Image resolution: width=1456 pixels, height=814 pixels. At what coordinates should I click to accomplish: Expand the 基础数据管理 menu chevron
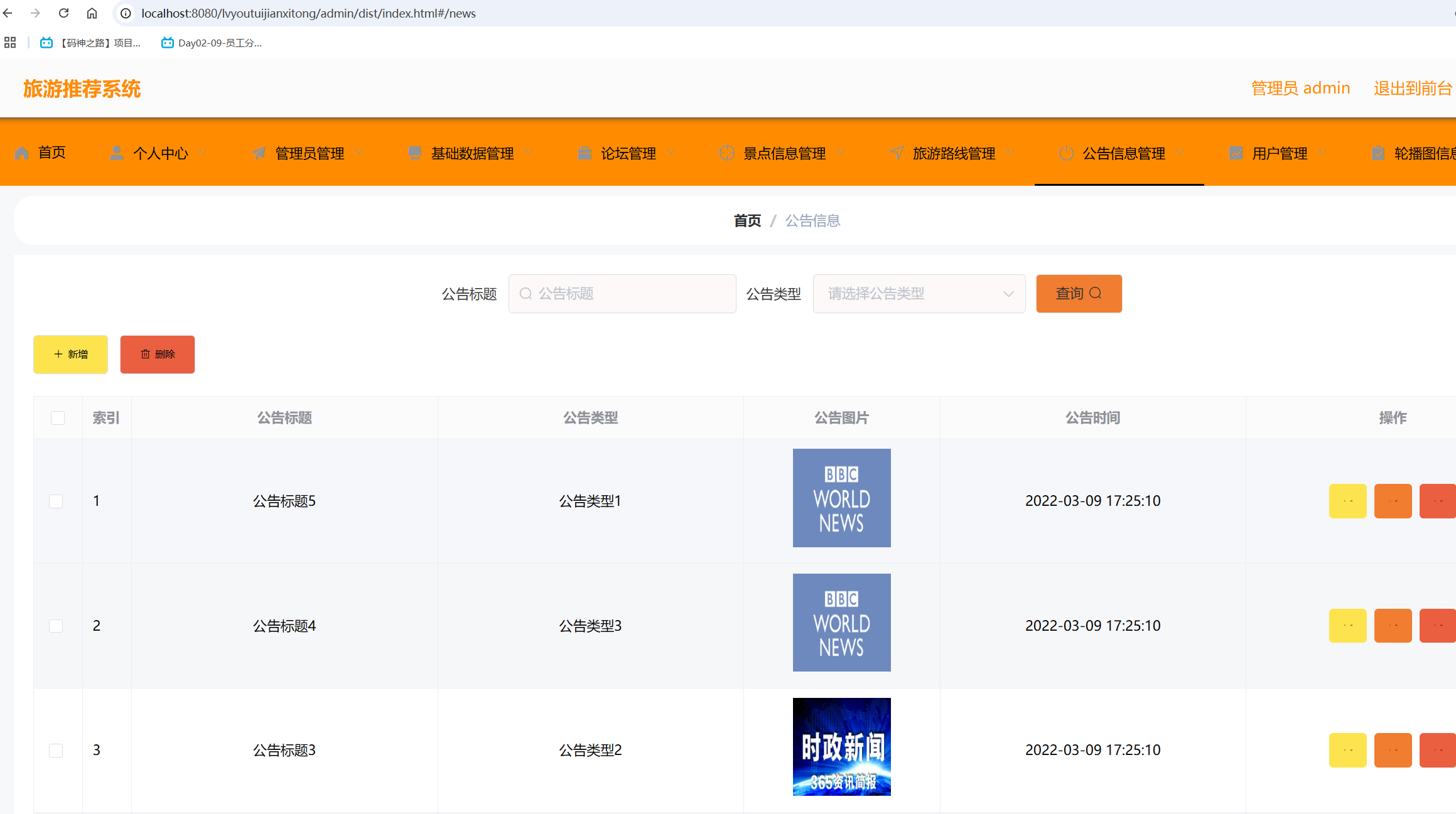tap(528, 153)
